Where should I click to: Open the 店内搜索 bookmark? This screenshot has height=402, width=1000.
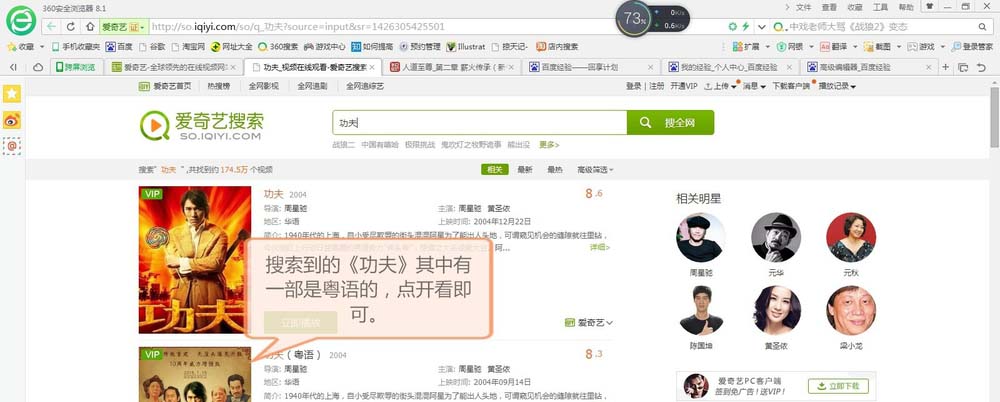click(x=557, y=47)
